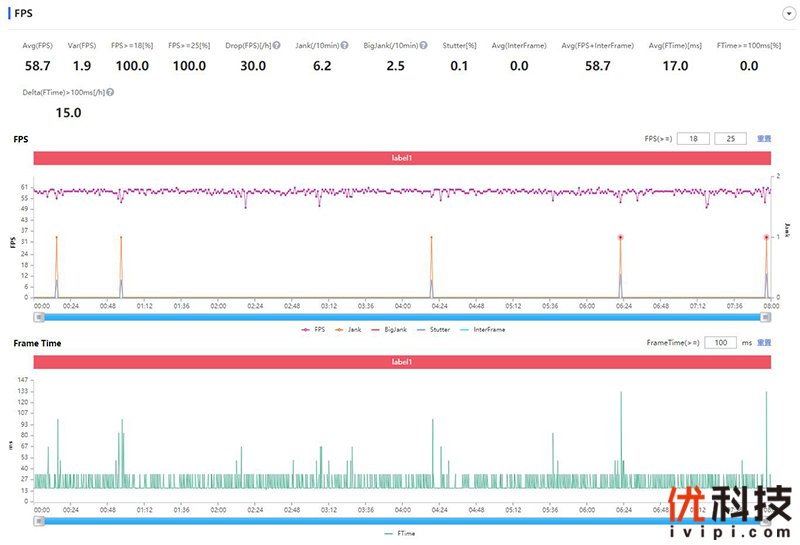Open the BigJank(/10min) help tooltip icon
The image size is (800, 545).
tap(423, 46)
